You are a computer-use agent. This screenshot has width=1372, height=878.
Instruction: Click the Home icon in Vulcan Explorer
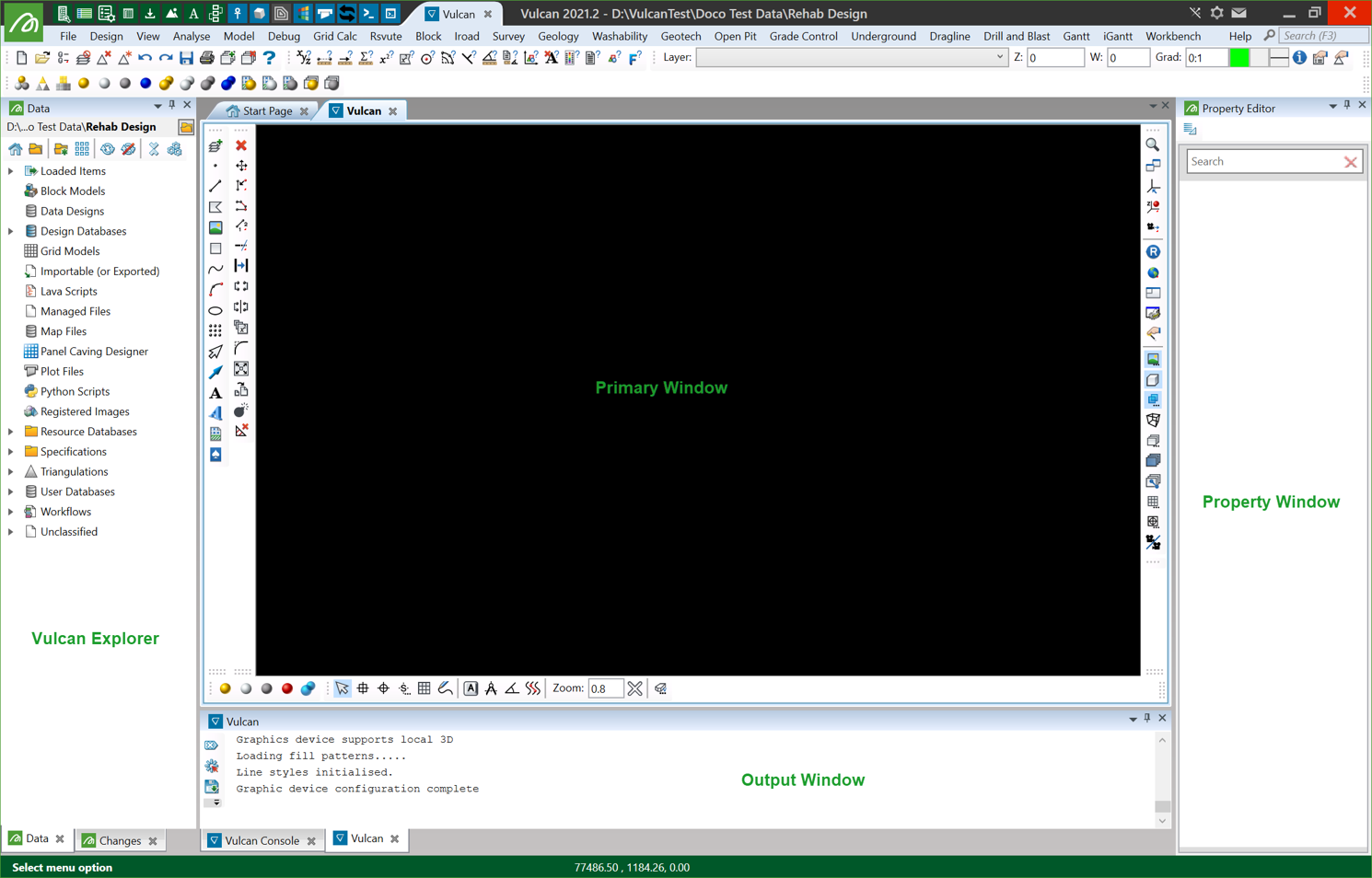tap(16, 149)
